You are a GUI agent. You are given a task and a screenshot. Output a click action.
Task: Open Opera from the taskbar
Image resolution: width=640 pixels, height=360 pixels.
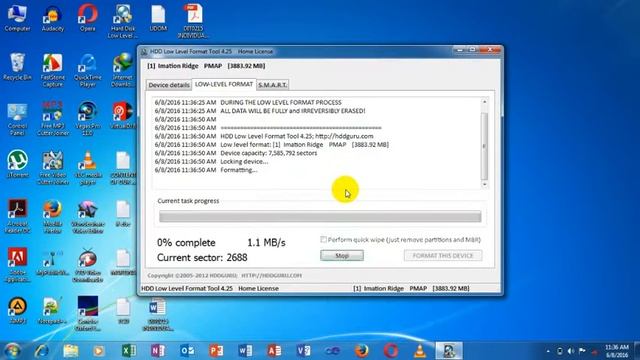(391, 351)
